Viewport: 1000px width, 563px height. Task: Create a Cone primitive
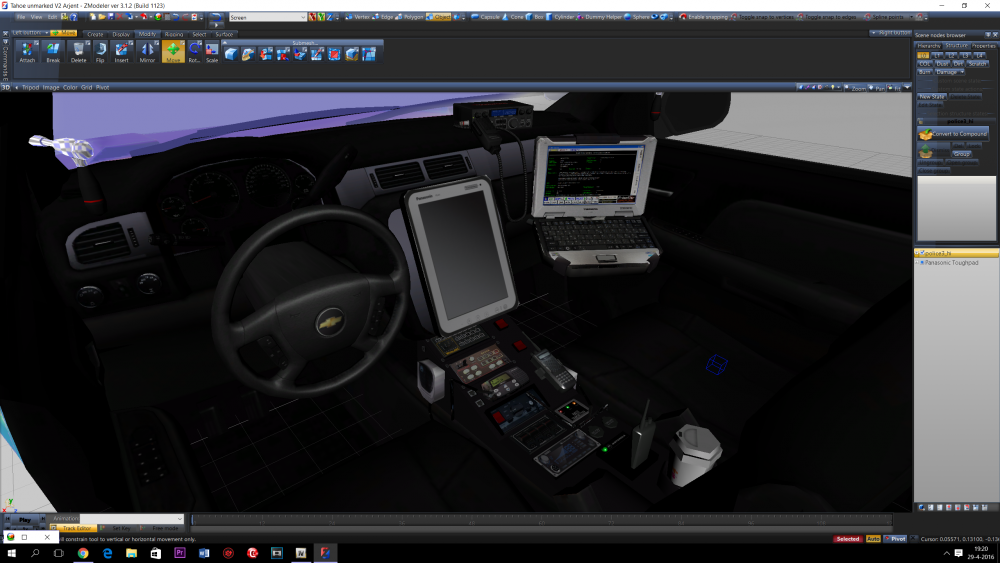pos(513,17)
